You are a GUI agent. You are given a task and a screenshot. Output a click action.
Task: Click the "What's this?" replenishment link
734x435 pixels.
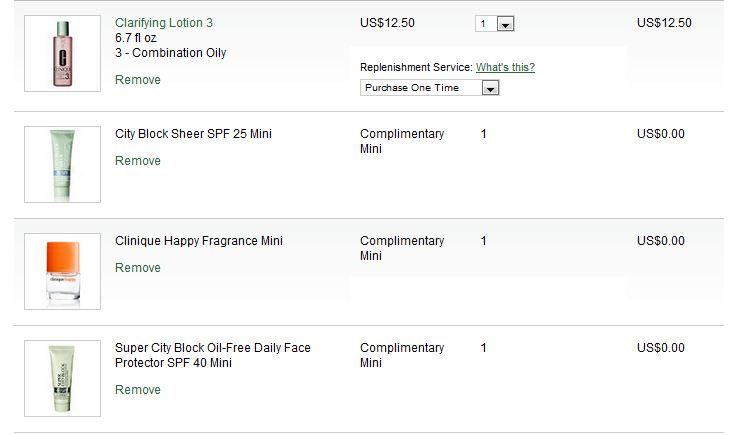(505, 67)
